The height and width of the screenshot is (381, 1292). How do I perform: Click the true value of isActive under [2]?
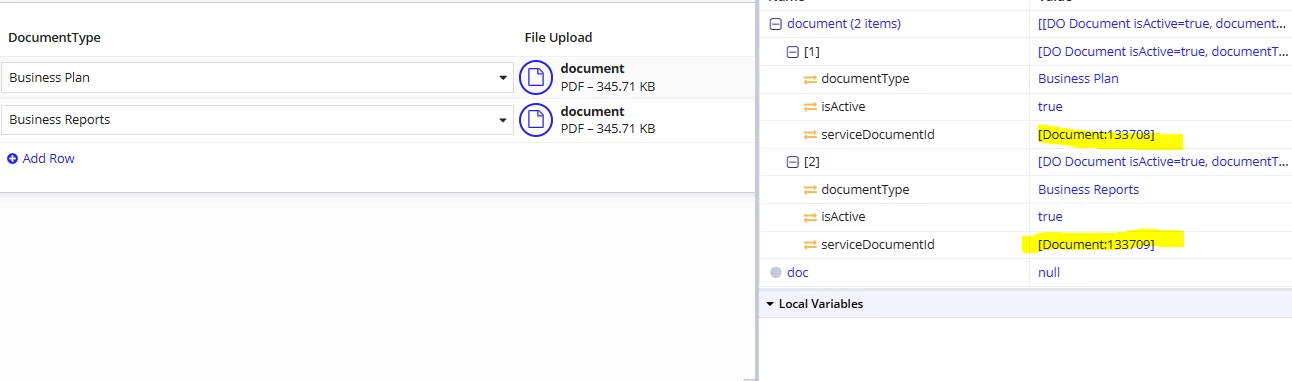(1050, 217)
